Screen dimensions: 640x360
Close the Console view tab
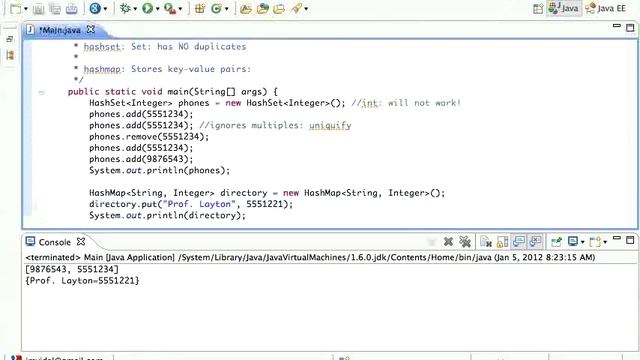[x=81, y=242]
